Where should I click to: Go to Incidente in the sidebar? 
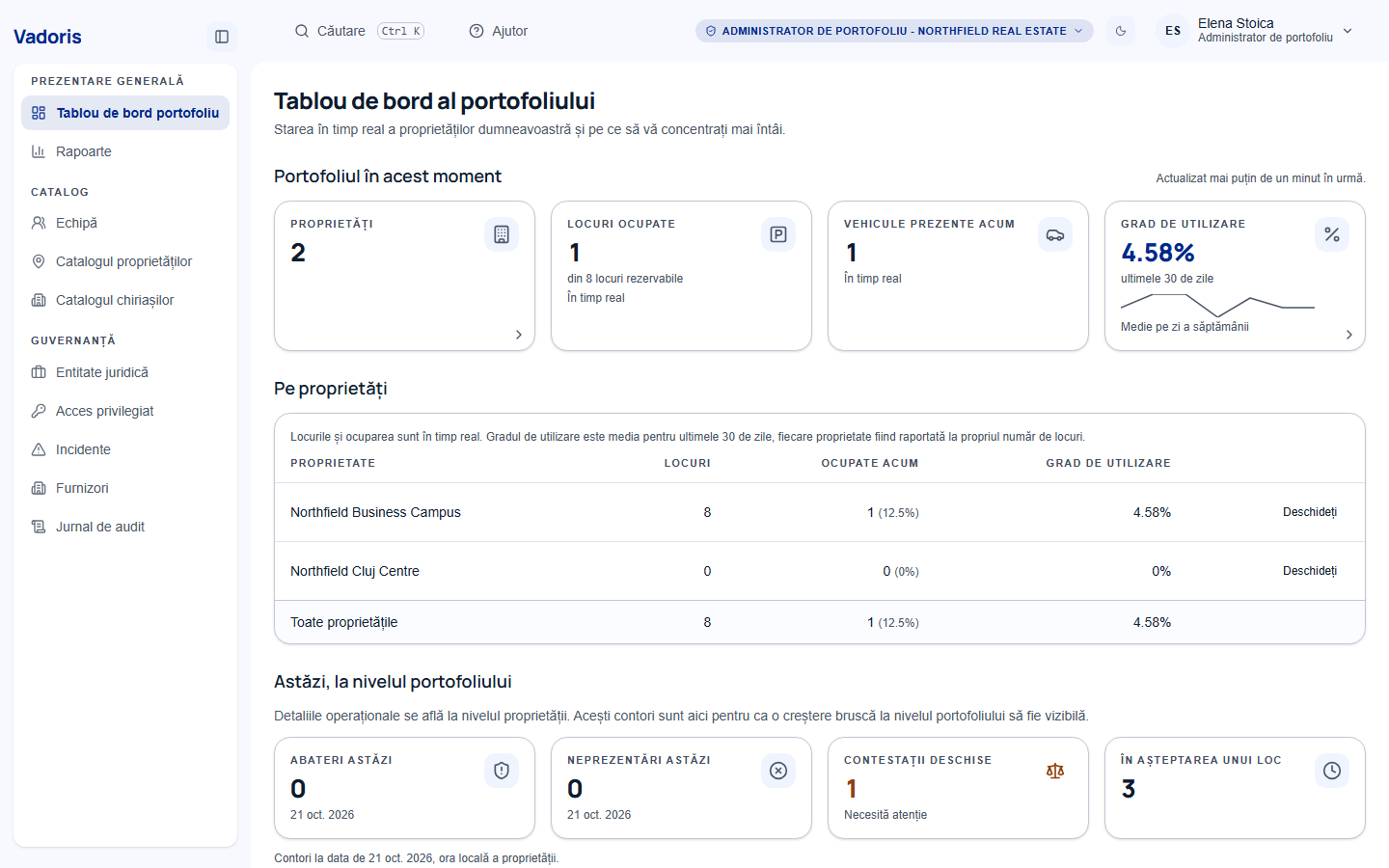[125, 449]
